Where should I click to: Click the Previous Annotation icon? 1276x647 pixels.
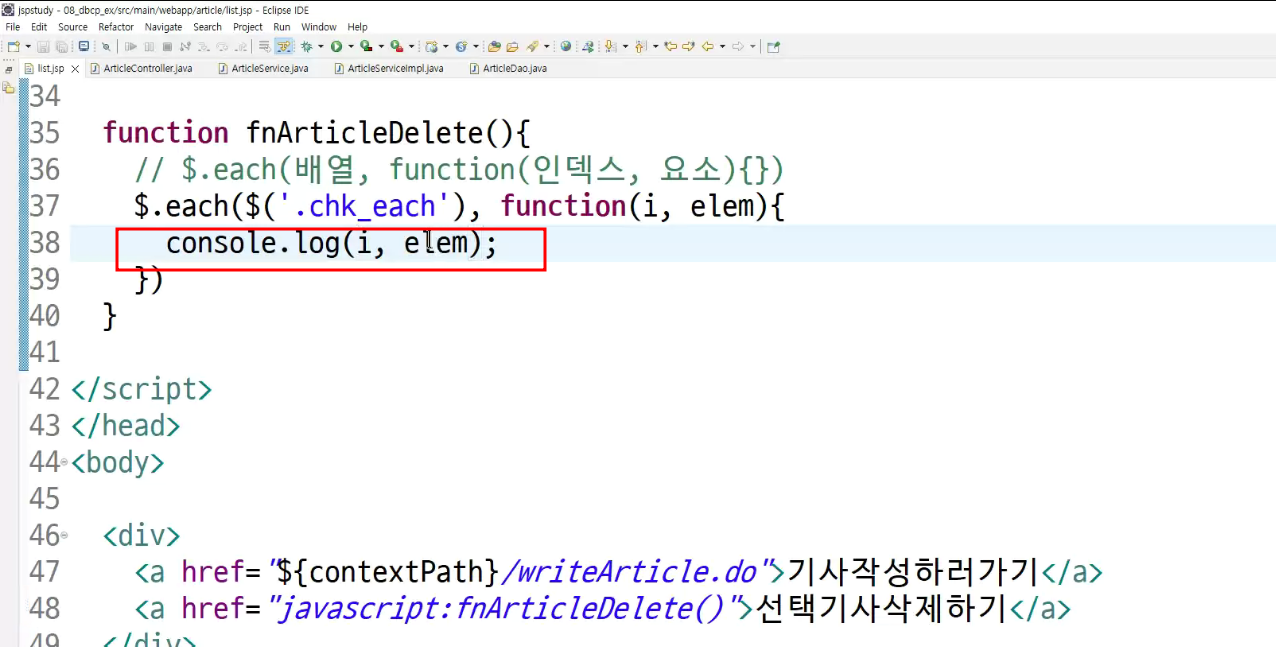pos(640,46)
